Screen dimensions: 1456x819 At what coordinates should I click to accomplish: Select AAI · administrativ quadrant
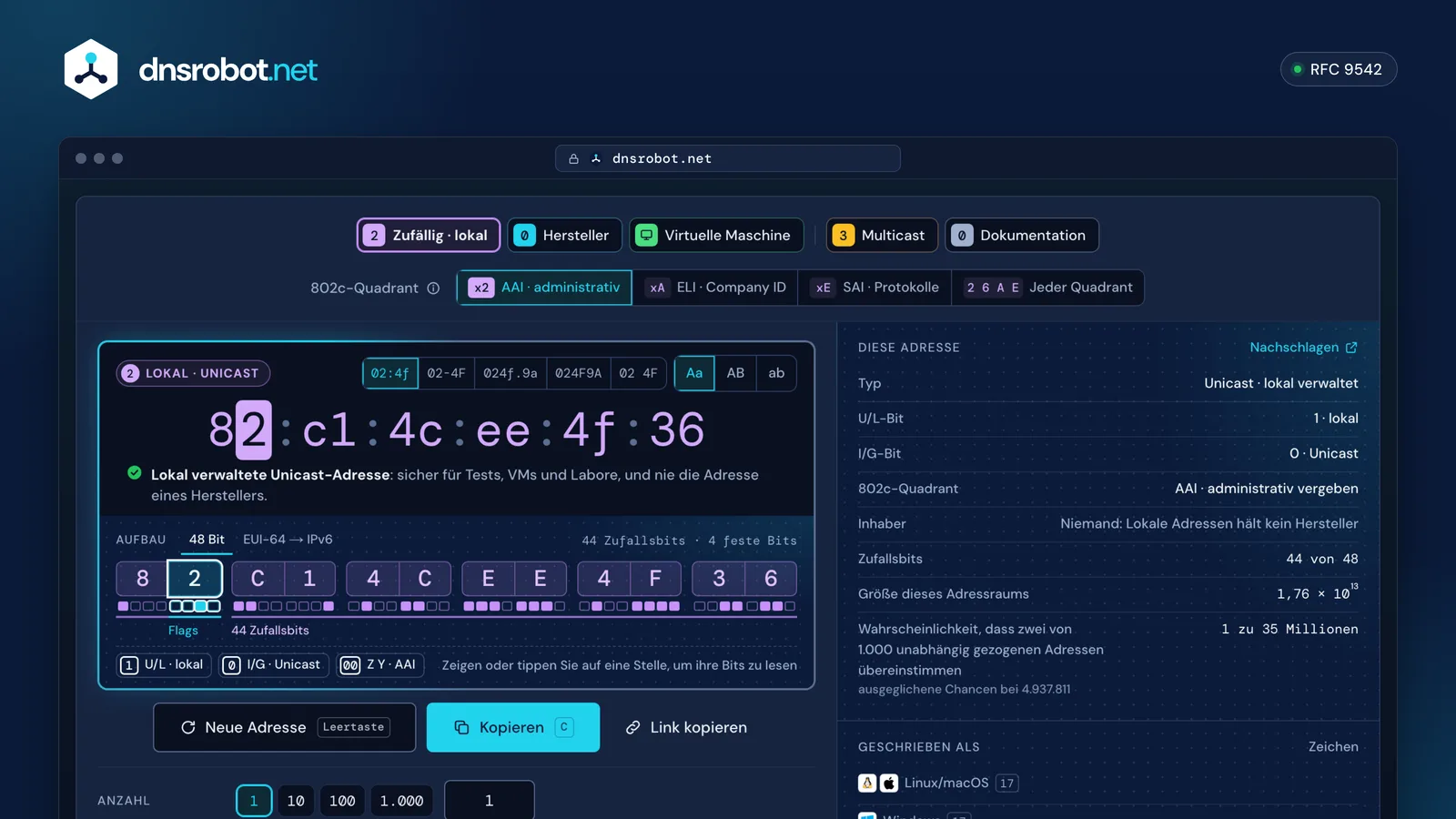(544, 288)
